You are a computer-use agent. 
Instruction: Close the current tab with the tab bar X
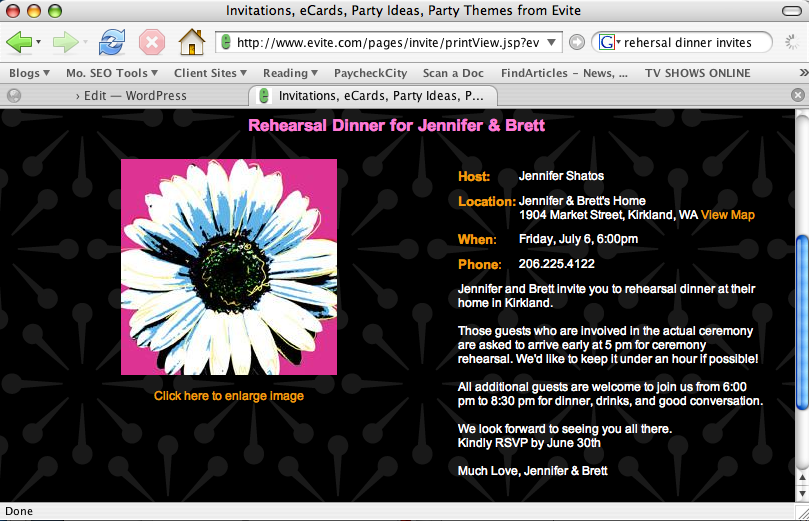coord(797,95)
